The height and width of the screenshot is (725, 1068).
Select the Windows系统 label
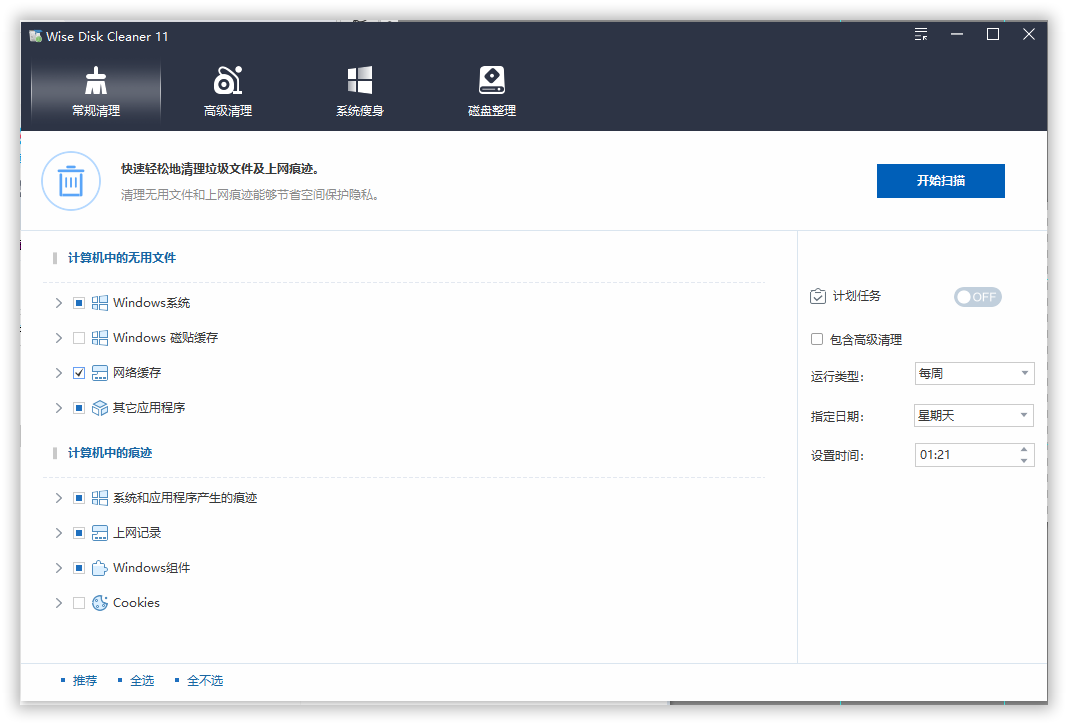pyautogui.click(x=151, y=303)
